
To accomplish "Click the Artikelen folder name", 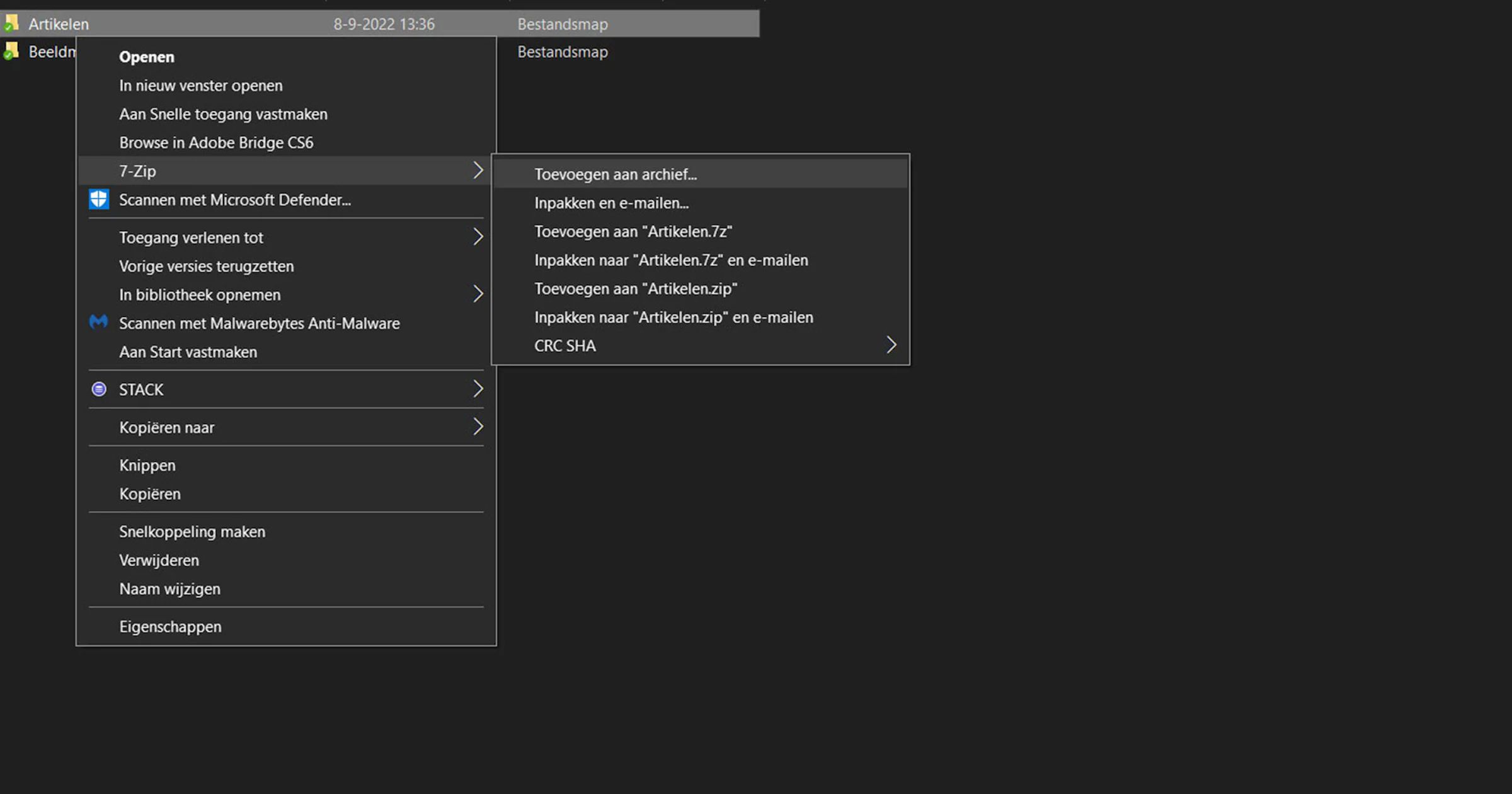I will coord(59,24).
